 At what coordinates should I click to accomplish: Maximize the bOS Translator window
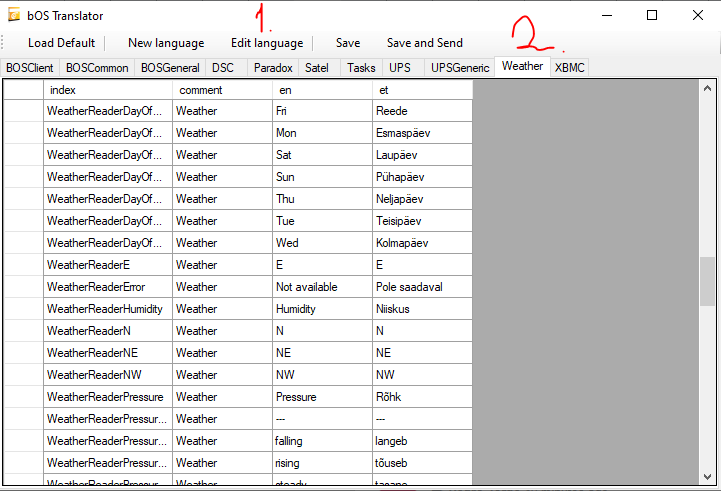(x=651, y=16)
